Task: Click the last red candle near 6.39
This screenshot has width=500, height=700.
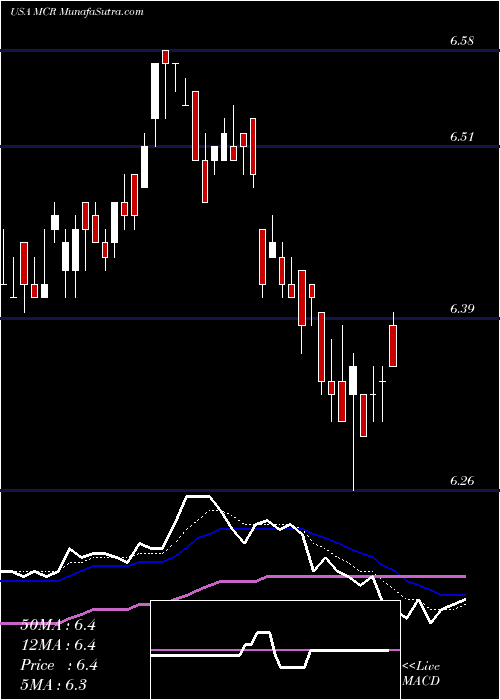Action: pyautogui.click(x=393, y=346)
